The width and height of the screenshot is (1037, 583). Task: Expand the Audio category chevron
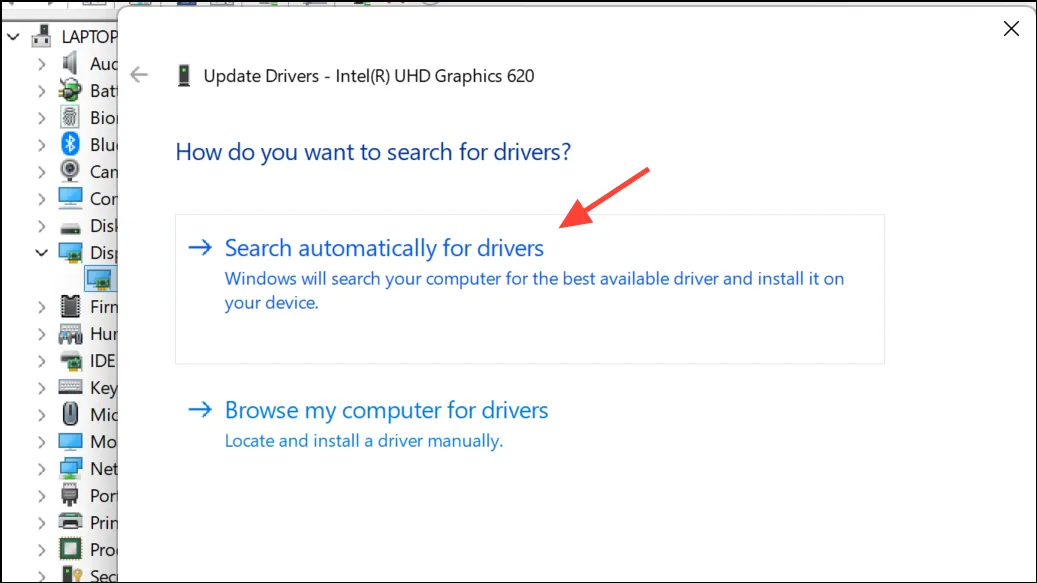42,64
